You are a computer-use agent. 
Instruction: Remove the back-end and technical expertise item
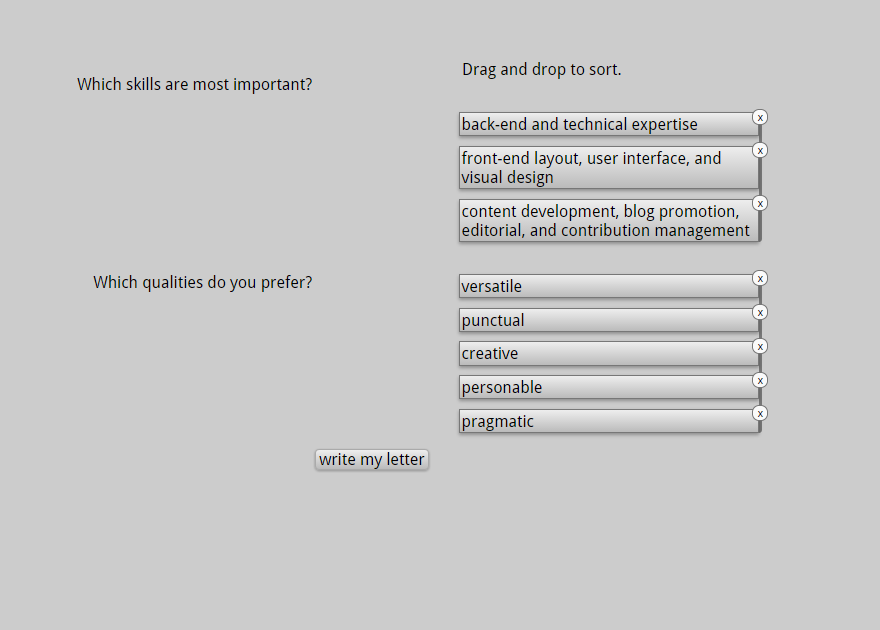[760, 117]
